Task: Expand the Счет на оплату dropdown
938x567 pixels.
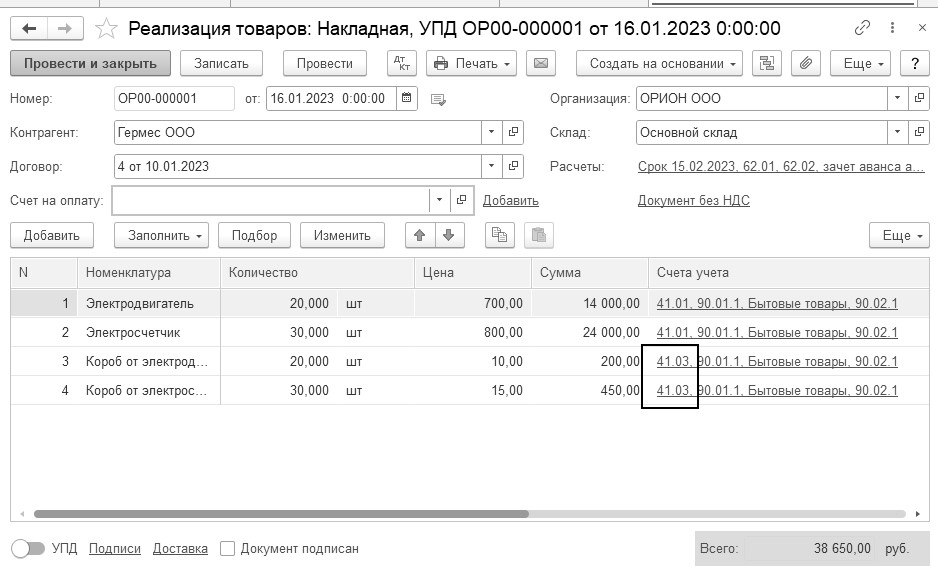Action: 439,200
